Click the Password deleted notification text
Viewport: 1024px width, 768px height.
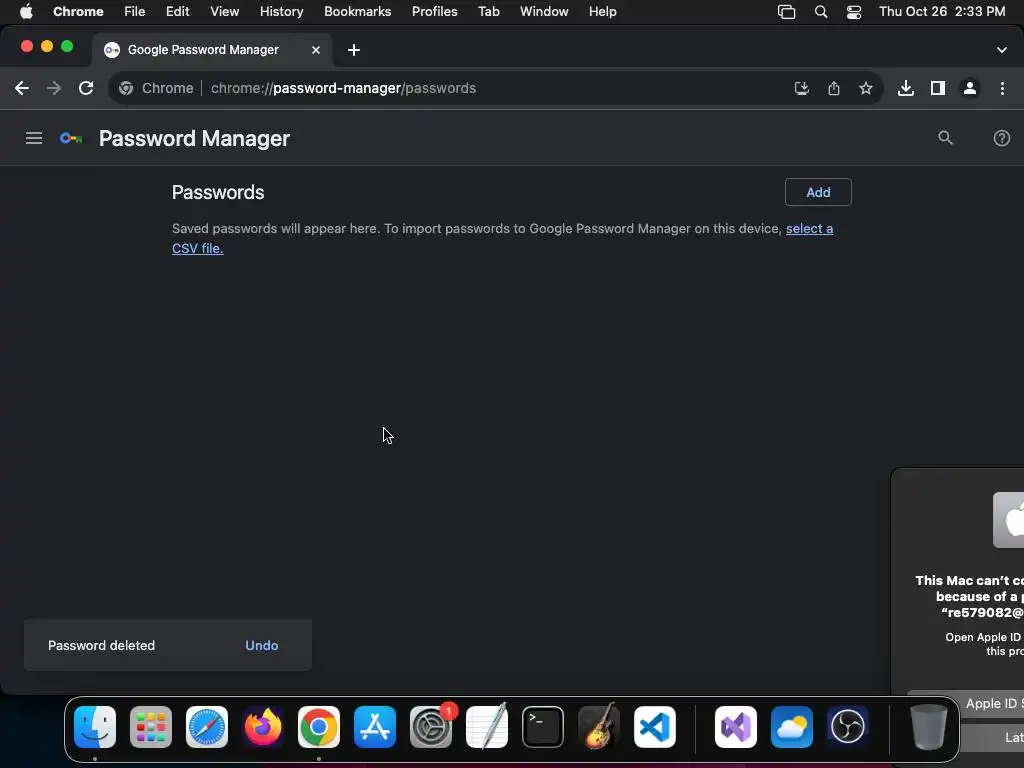pos(101,645)
